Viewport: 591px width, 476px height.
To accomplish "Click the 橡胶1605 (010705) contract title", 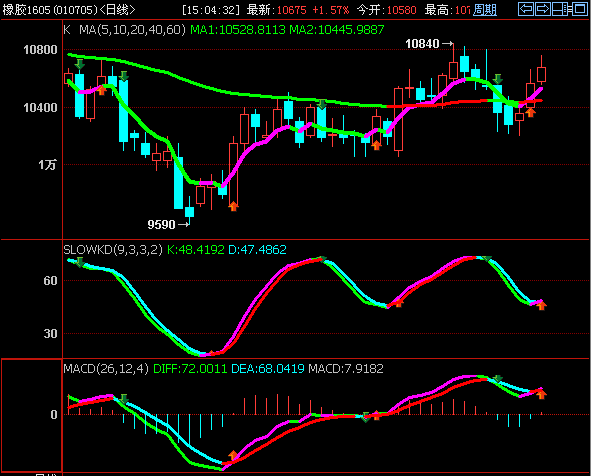I will 50,10.
